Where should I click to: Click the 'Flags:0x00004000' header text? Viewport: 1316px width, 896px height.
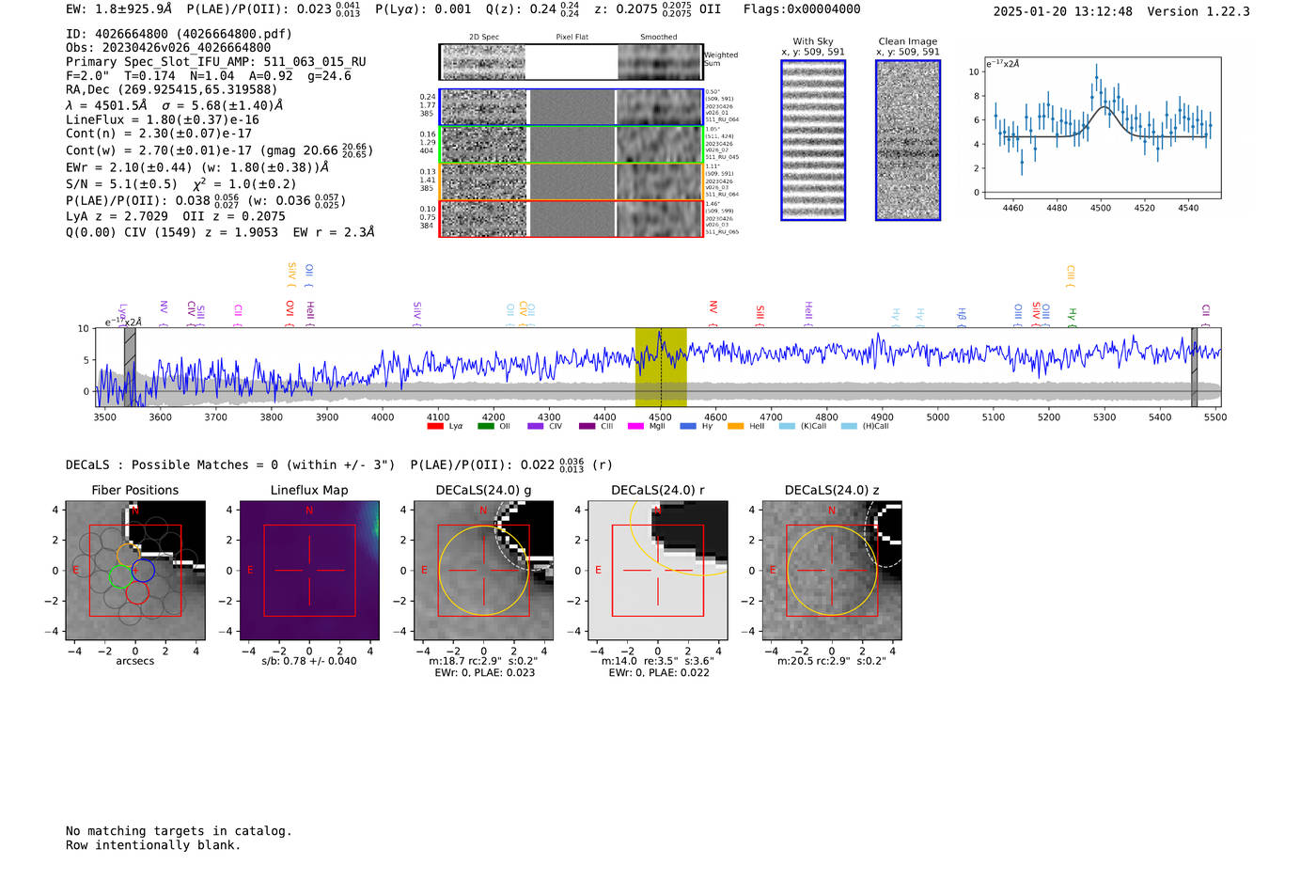click(x=802, y=9)
